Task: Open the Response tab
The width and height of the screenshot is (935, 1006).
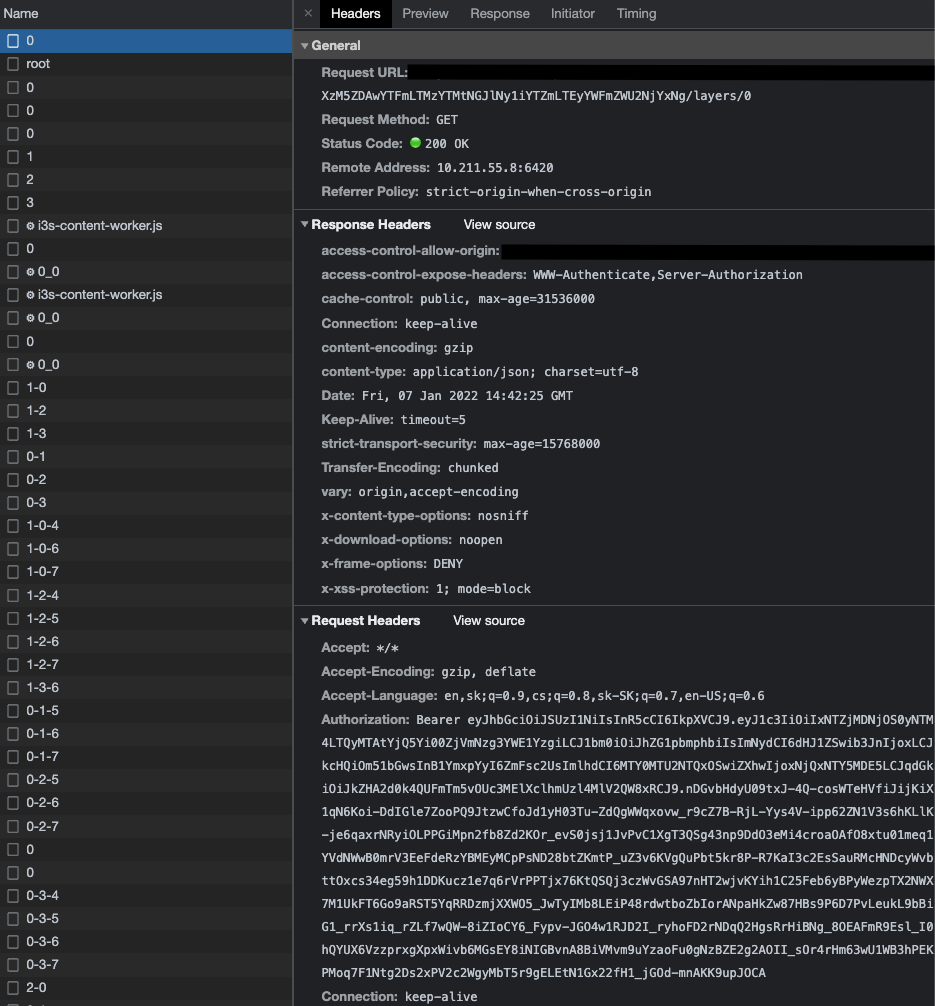Action: pyautogui.click(x=500, y=13)
